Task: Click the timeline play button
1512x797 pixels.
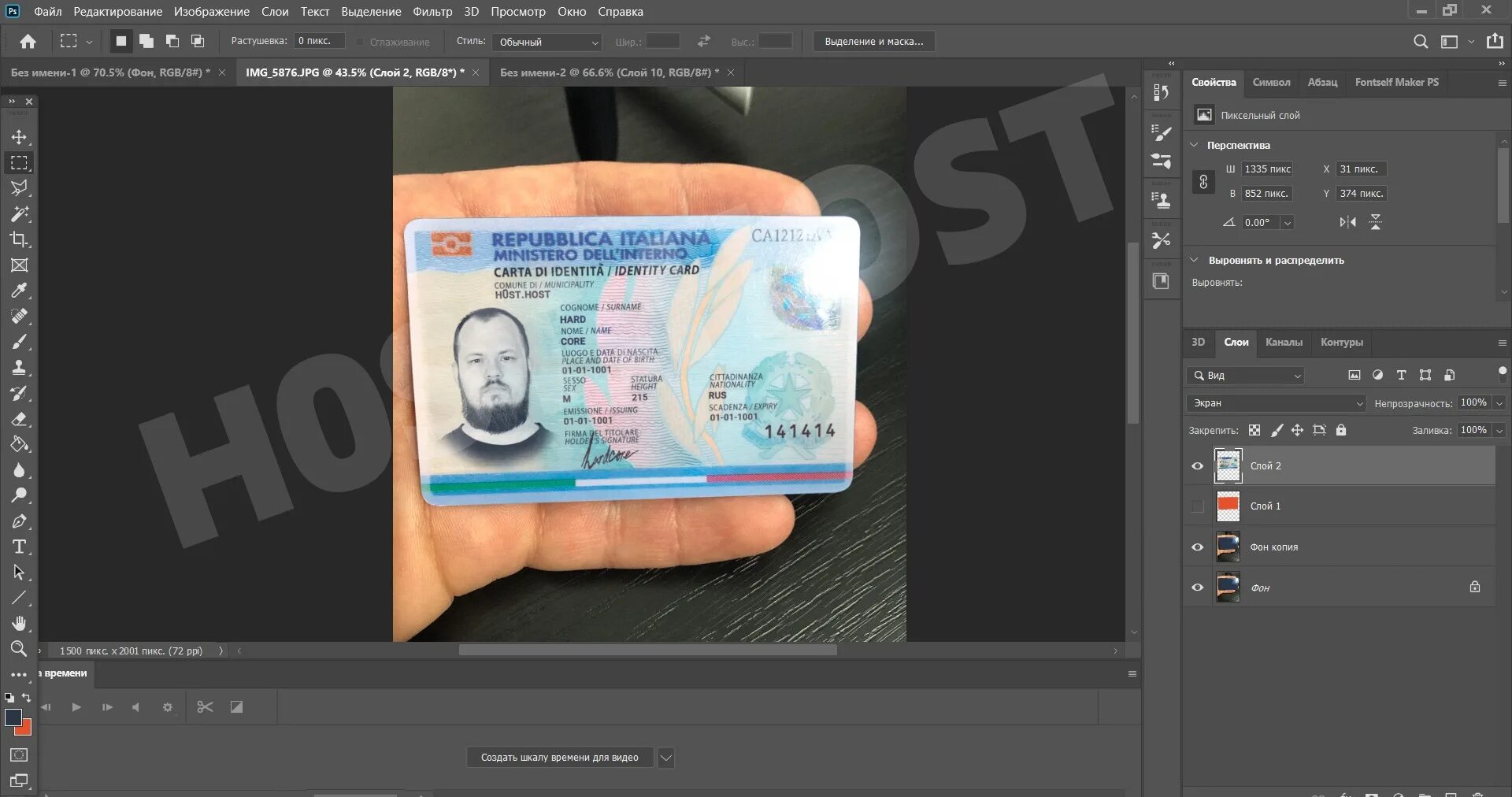Action: (76, 707)
